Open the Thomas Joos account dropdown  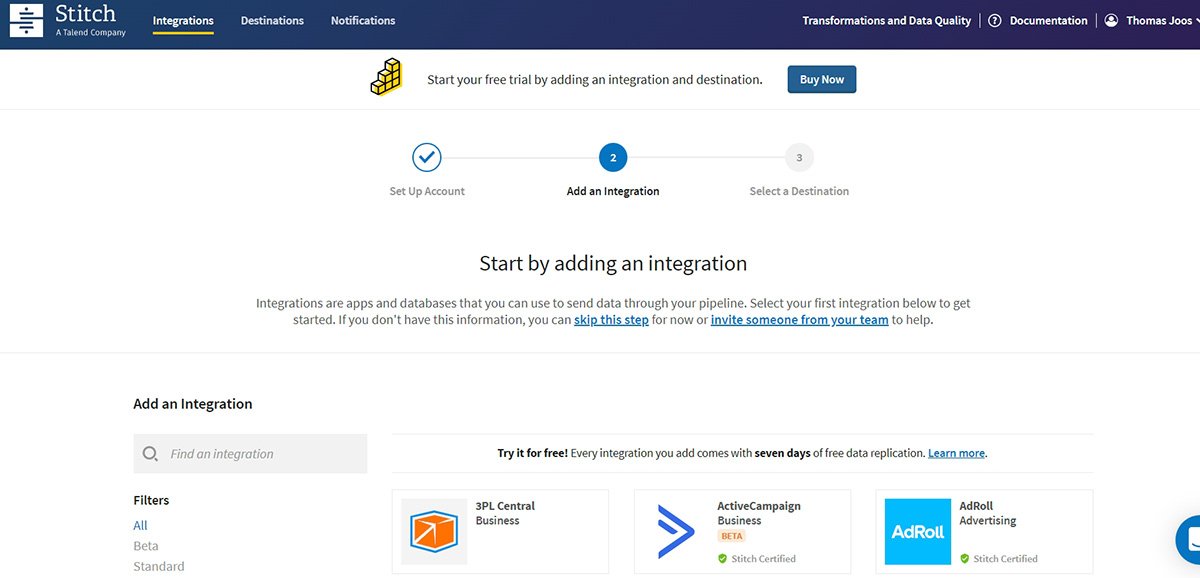tap(1160, 19)
